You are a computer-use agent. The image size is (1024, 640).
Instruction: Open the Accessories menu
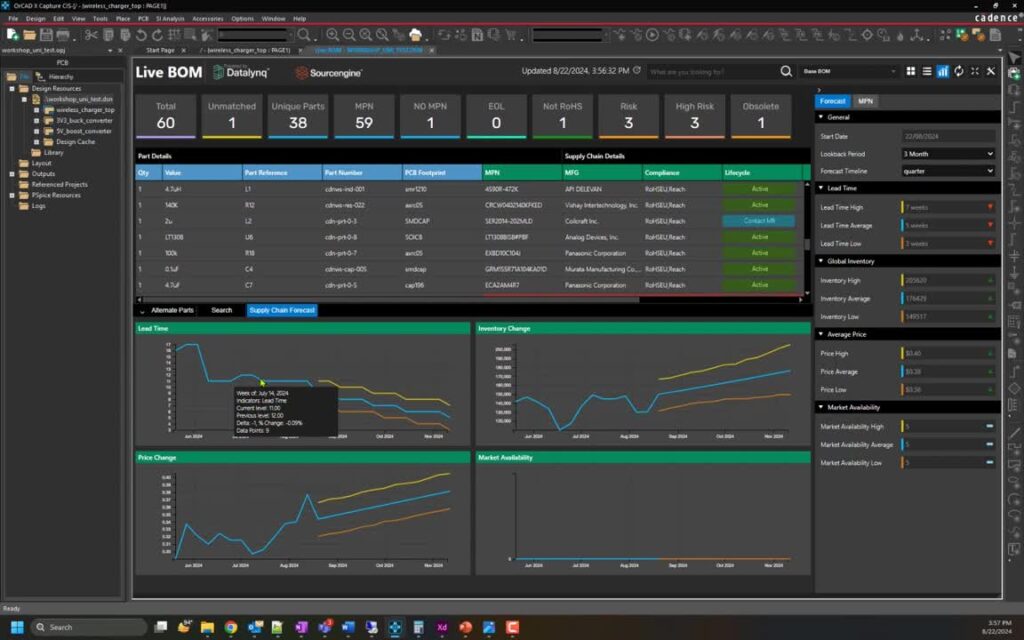(x=208, y=18)
